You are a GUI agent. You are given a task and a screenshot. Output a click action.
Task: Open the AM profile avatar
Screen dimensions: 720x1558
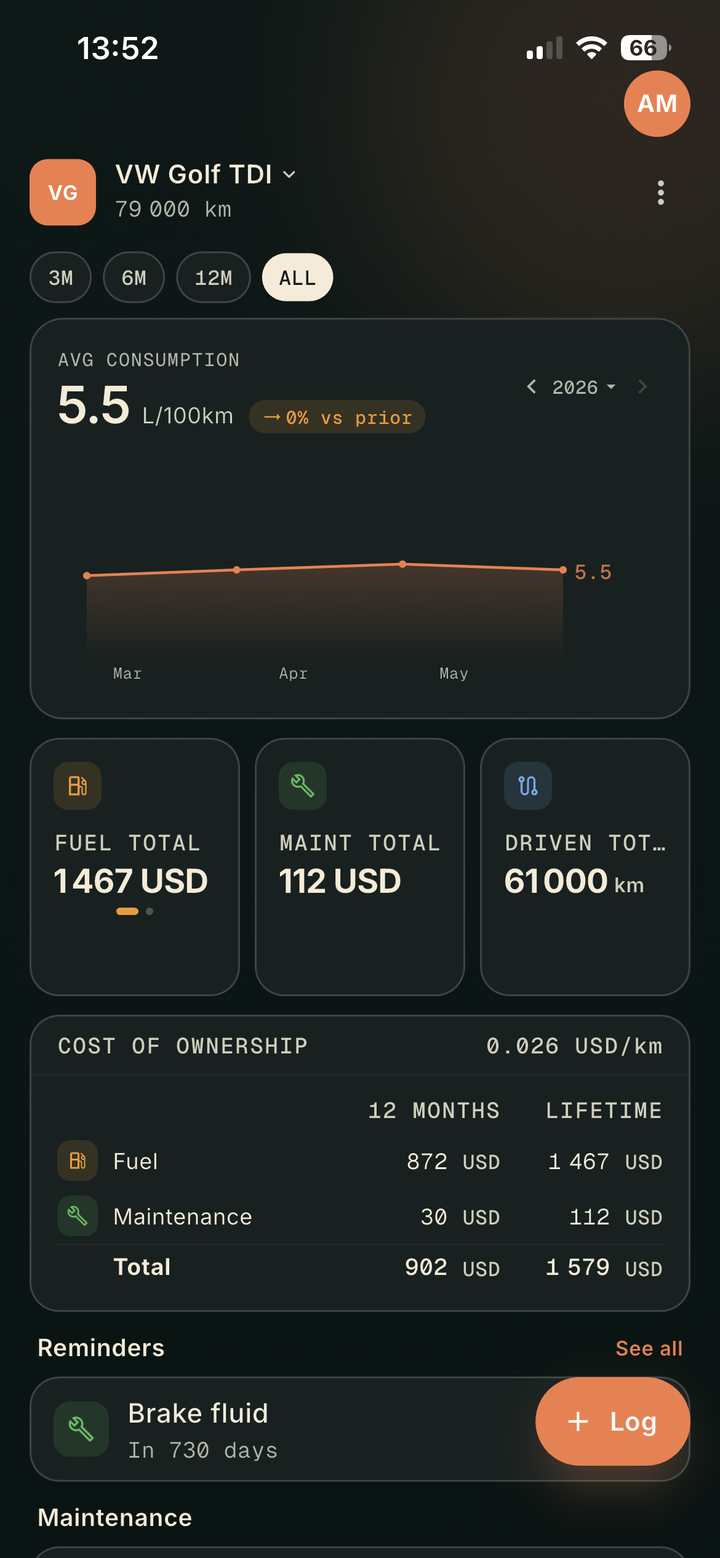pos(657,103)
